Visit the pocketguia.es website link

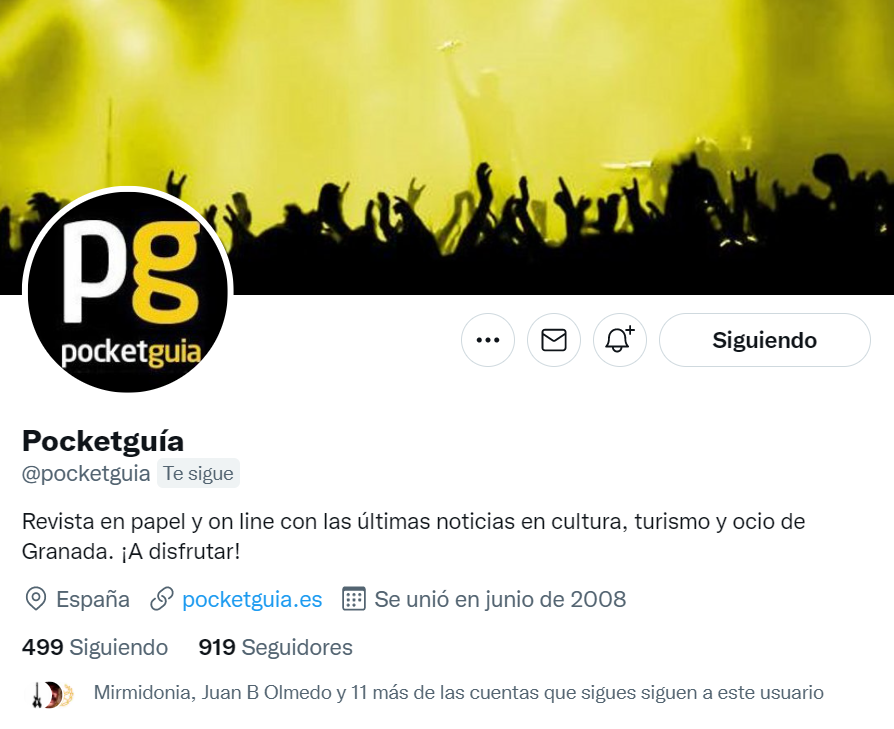(252, 600)
